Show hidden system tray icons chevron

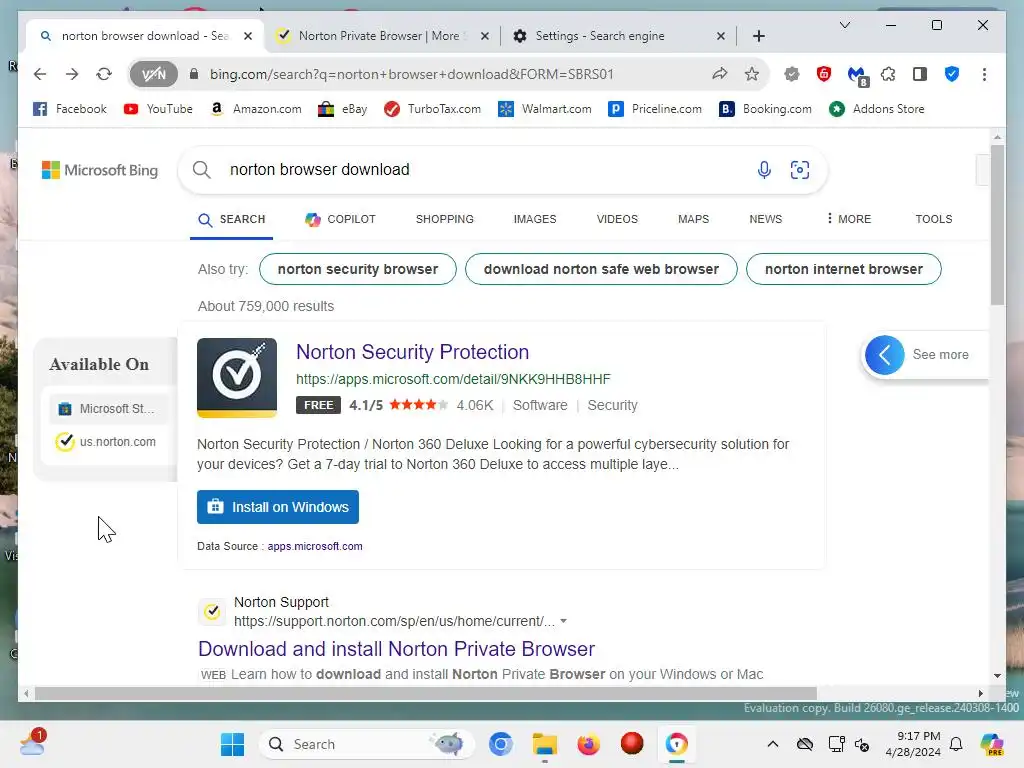773,744
